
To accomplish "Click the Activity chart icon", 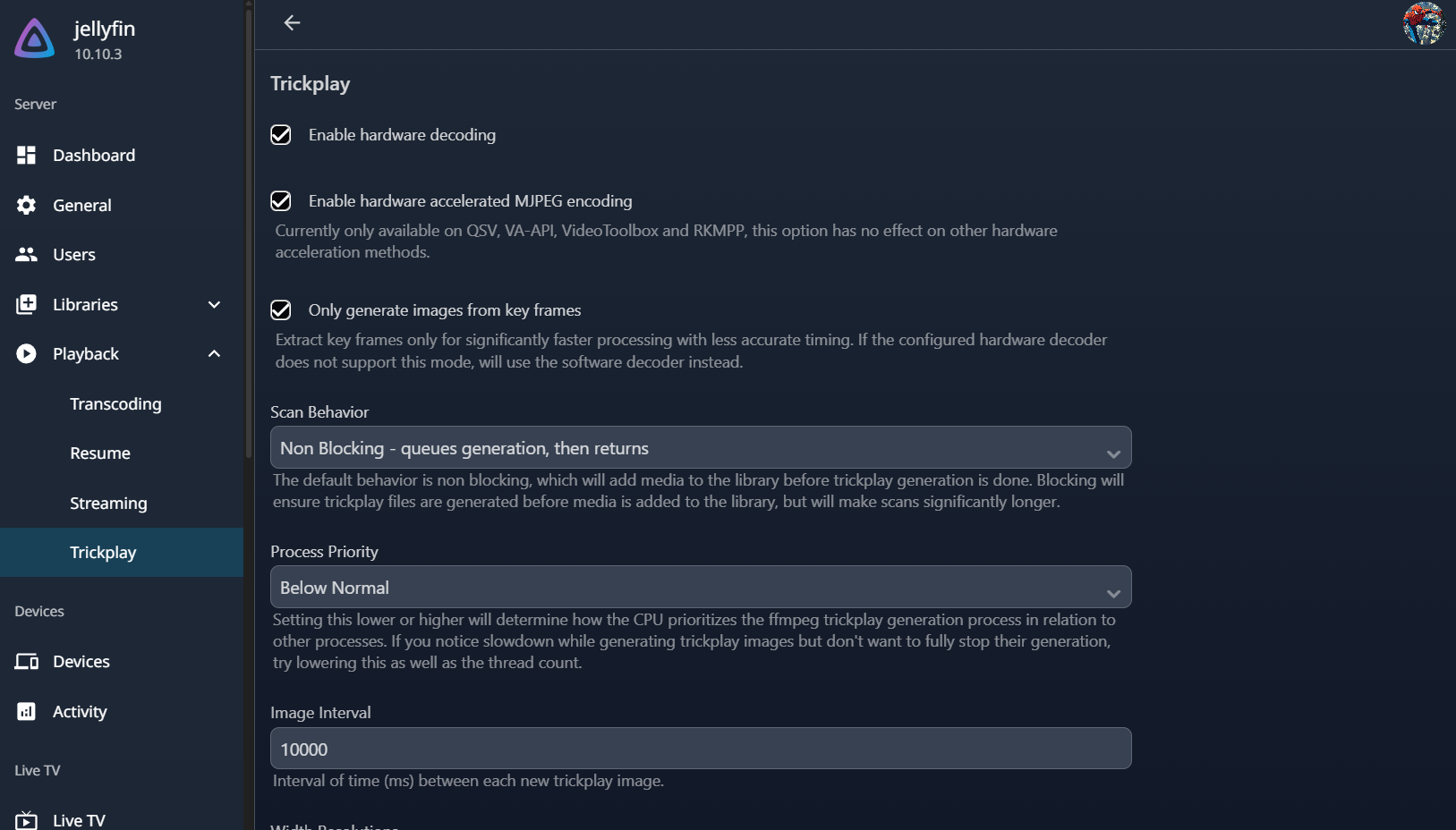I will (27, 712).
